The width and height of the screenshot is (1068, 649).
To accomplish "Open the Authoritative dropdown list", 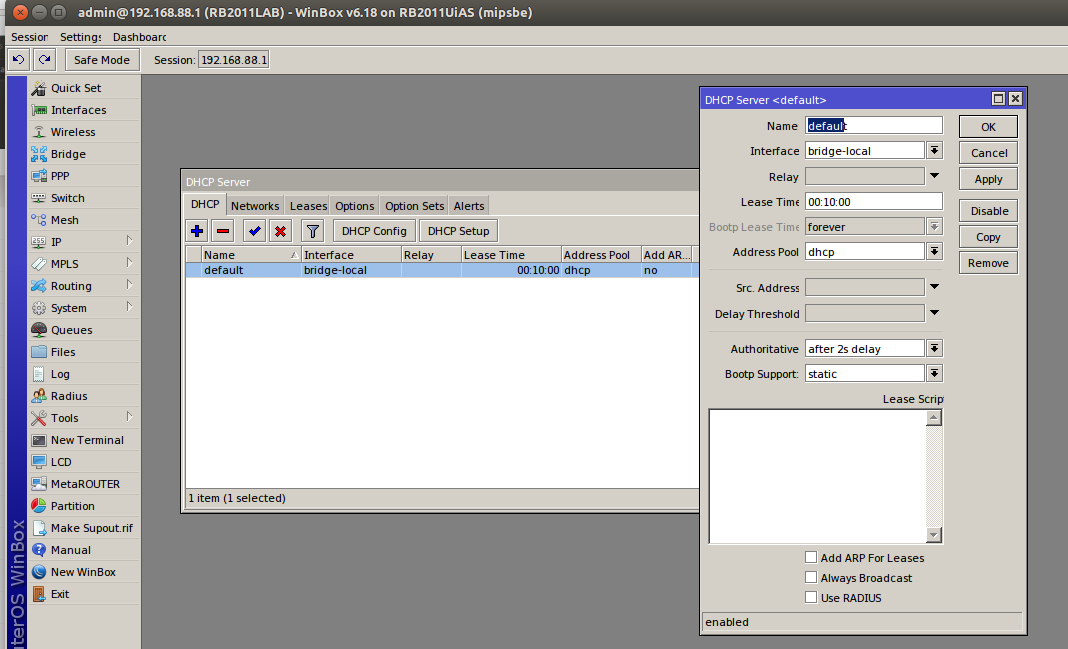I will coord(935,349).
